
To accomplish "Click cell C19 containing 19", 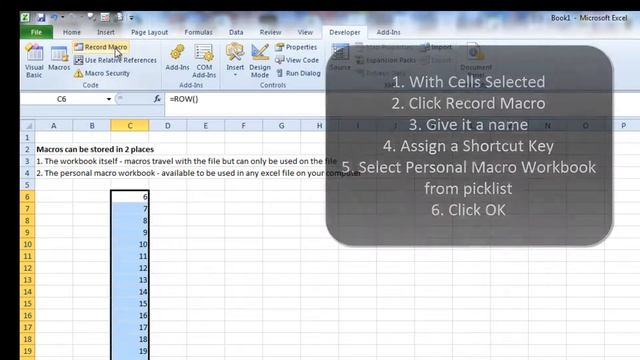I will pos(130,351).
